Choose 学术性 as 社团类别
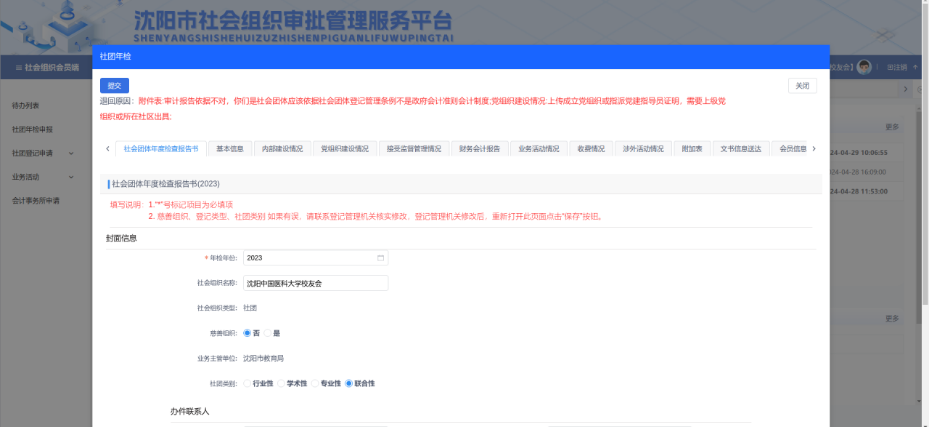Image resolution: width=930 pixels, height=427 pixels. pos(282,383)
